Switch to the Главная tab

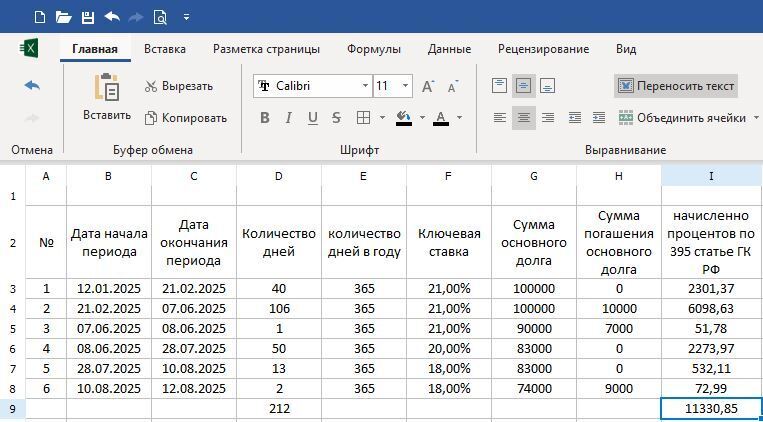pyautogui.click(x=95, y=49)
